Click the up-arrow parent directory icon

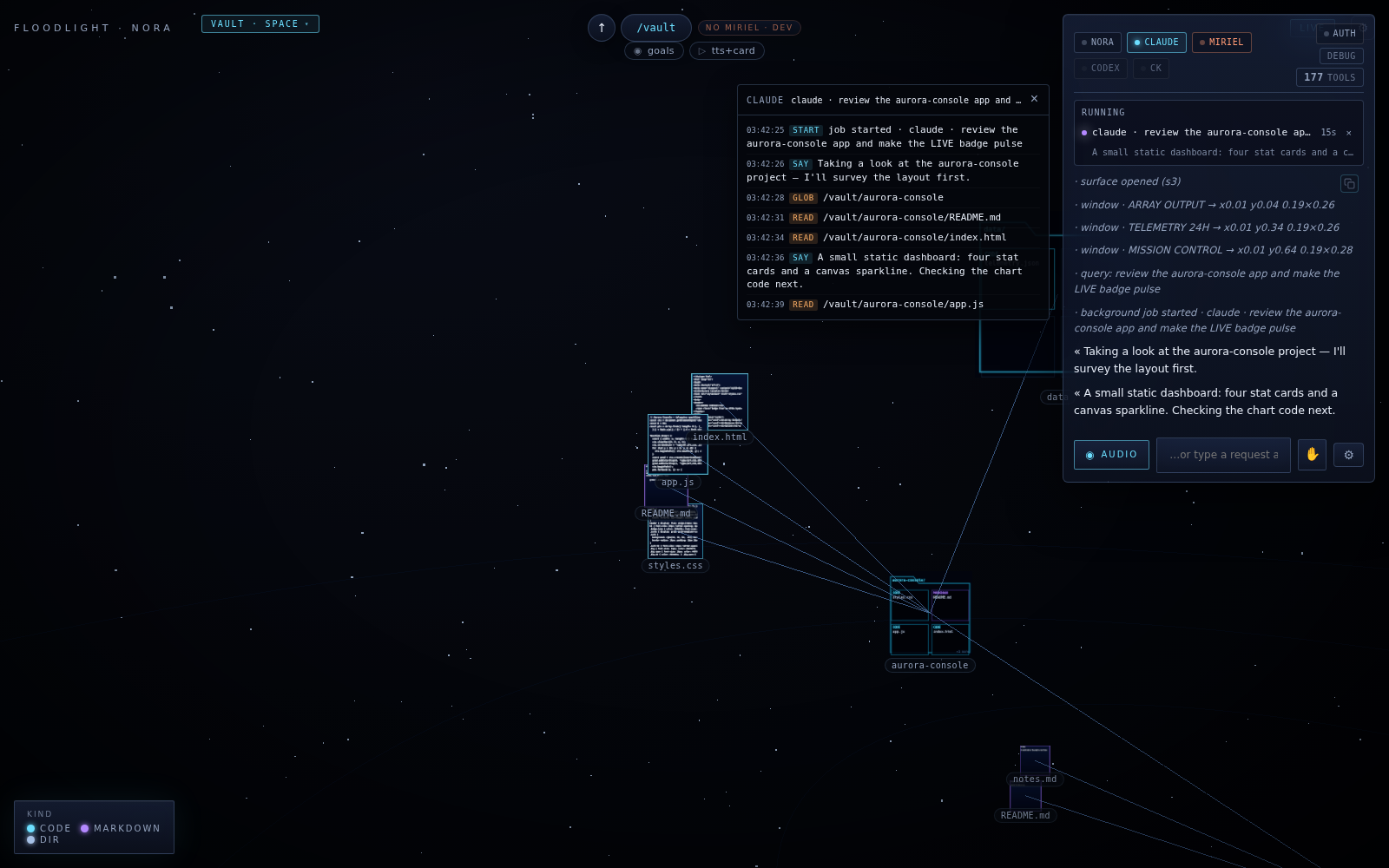coord(602,28)
